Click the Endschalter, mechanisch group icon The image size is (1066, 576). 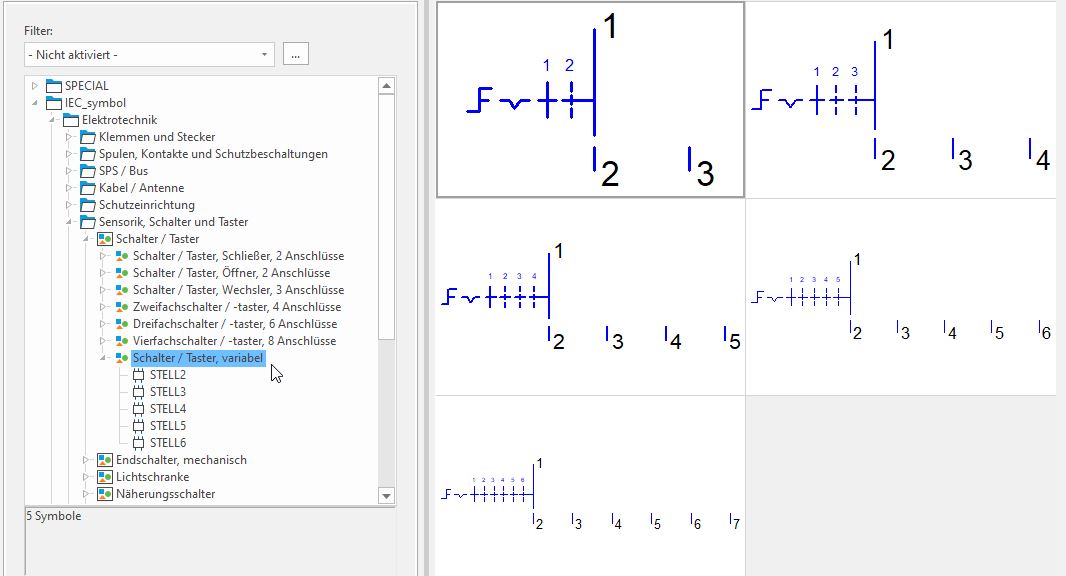pyautogui.click(x=105, y=460)
